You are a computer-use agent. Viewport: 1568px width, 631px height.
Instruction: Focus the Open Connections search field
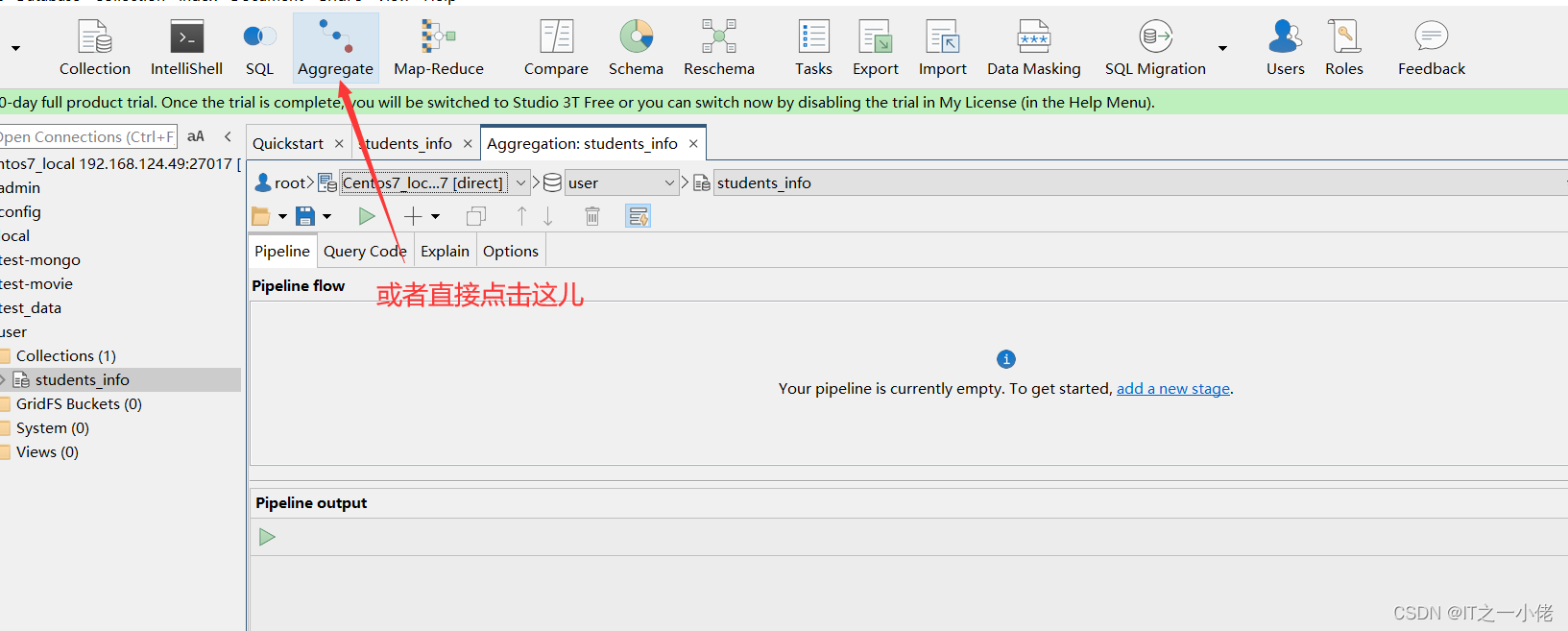pyautogui.click(x=88, y=136)
